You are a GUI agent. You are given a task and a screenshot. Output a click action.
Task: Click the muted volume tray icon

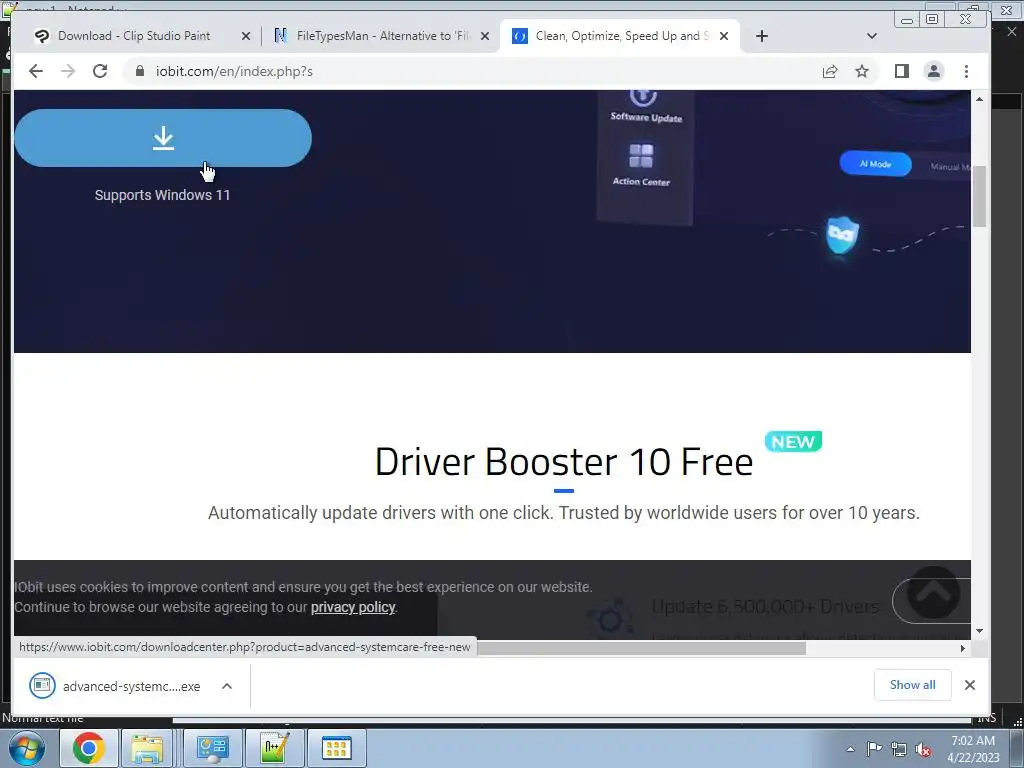(923, 749)
